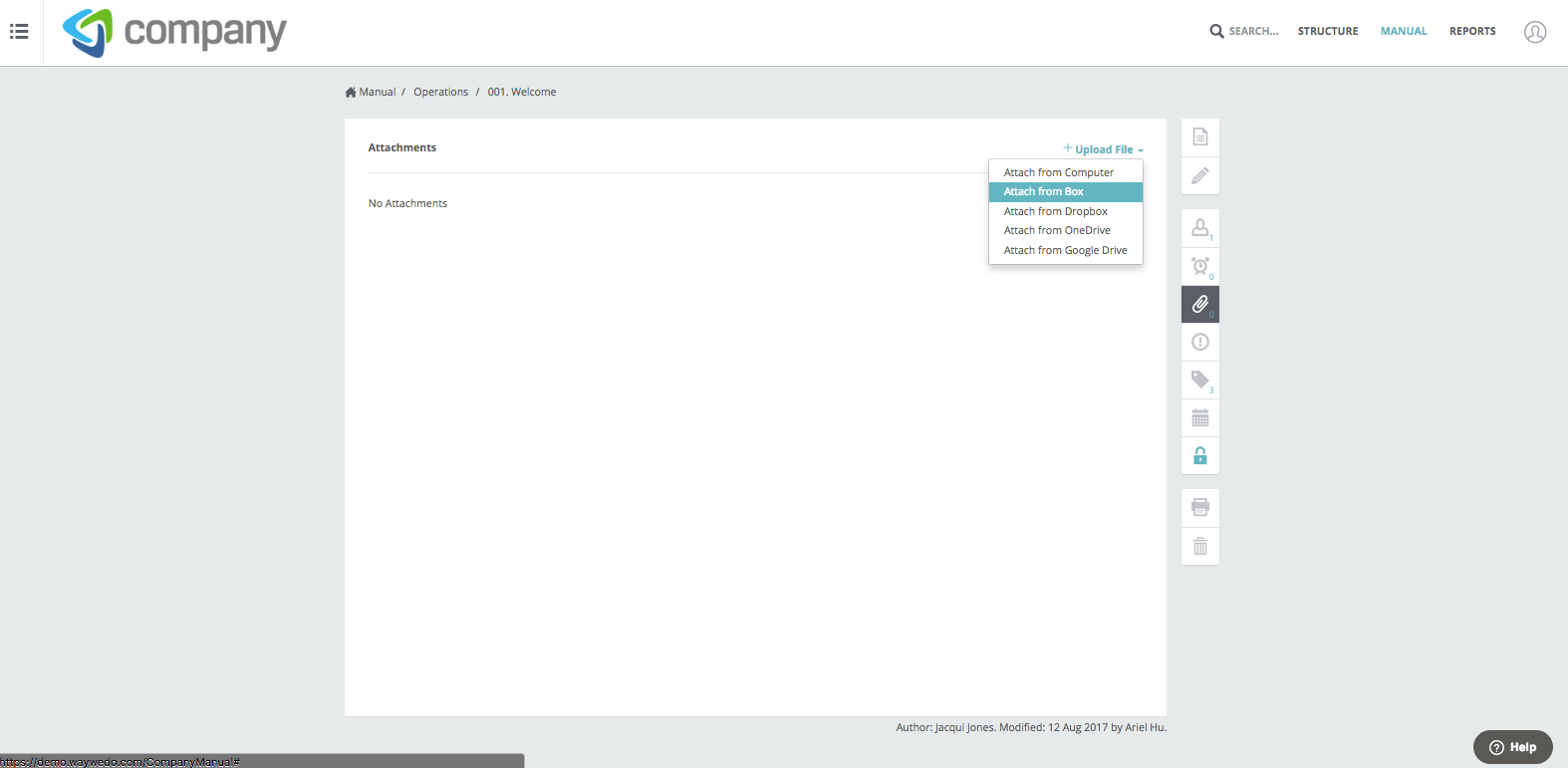
Task: Open the user profile avatar menu
Action: tap(1534, 32)
